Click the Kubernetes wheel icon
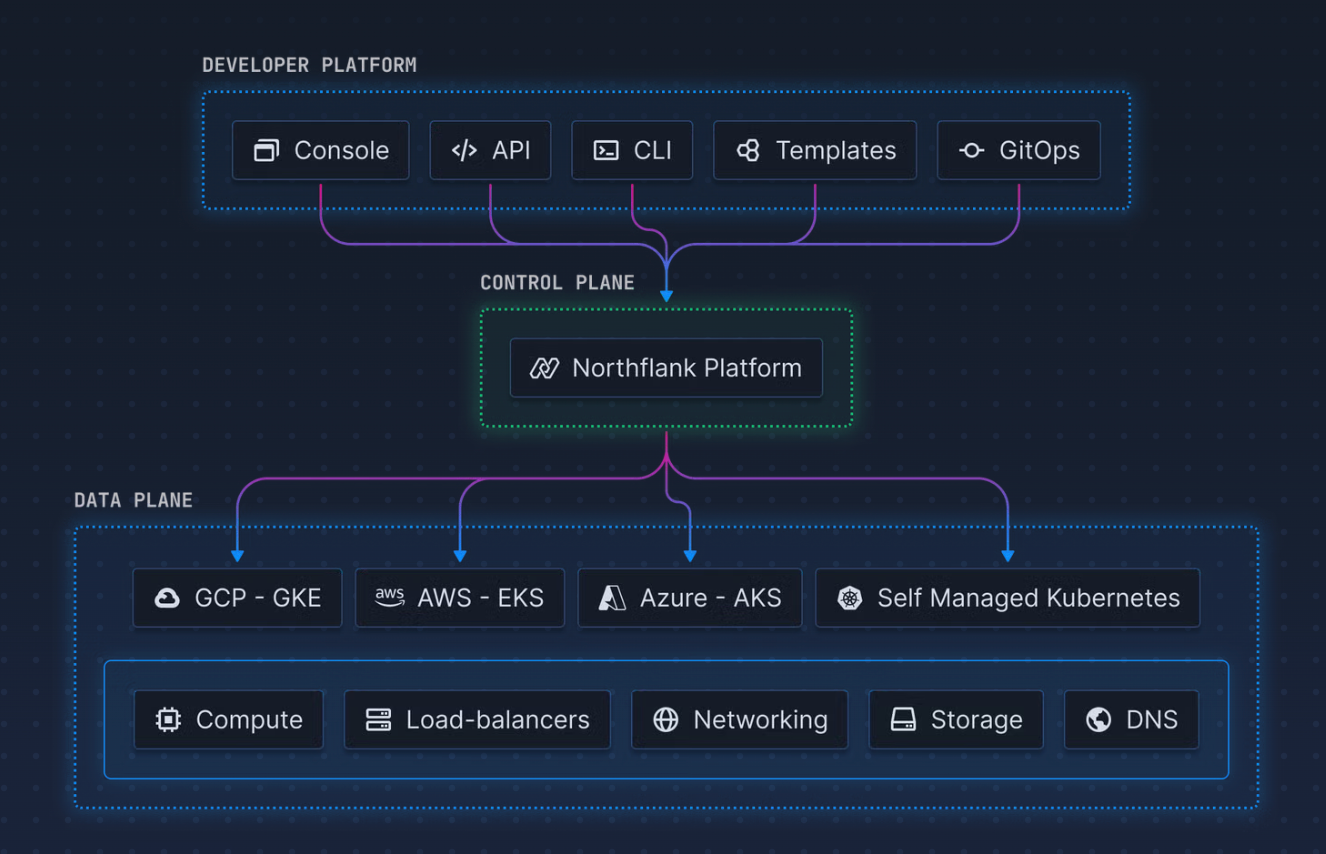 [850, 598]
